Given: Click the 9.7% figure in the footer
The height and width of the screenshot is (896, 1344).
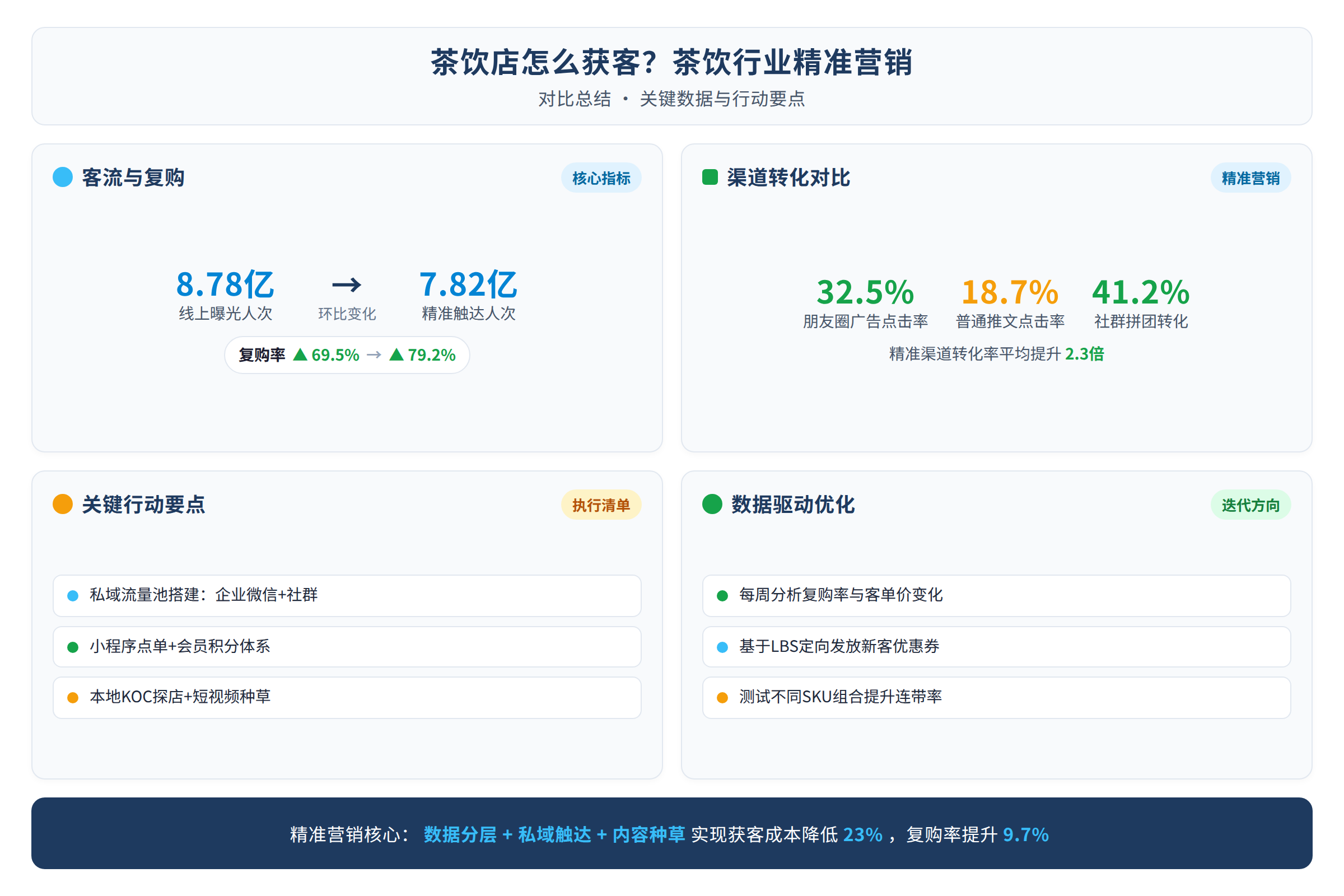Looking at the screenshot, I should pyautogui.click(x=1026, y=834).
